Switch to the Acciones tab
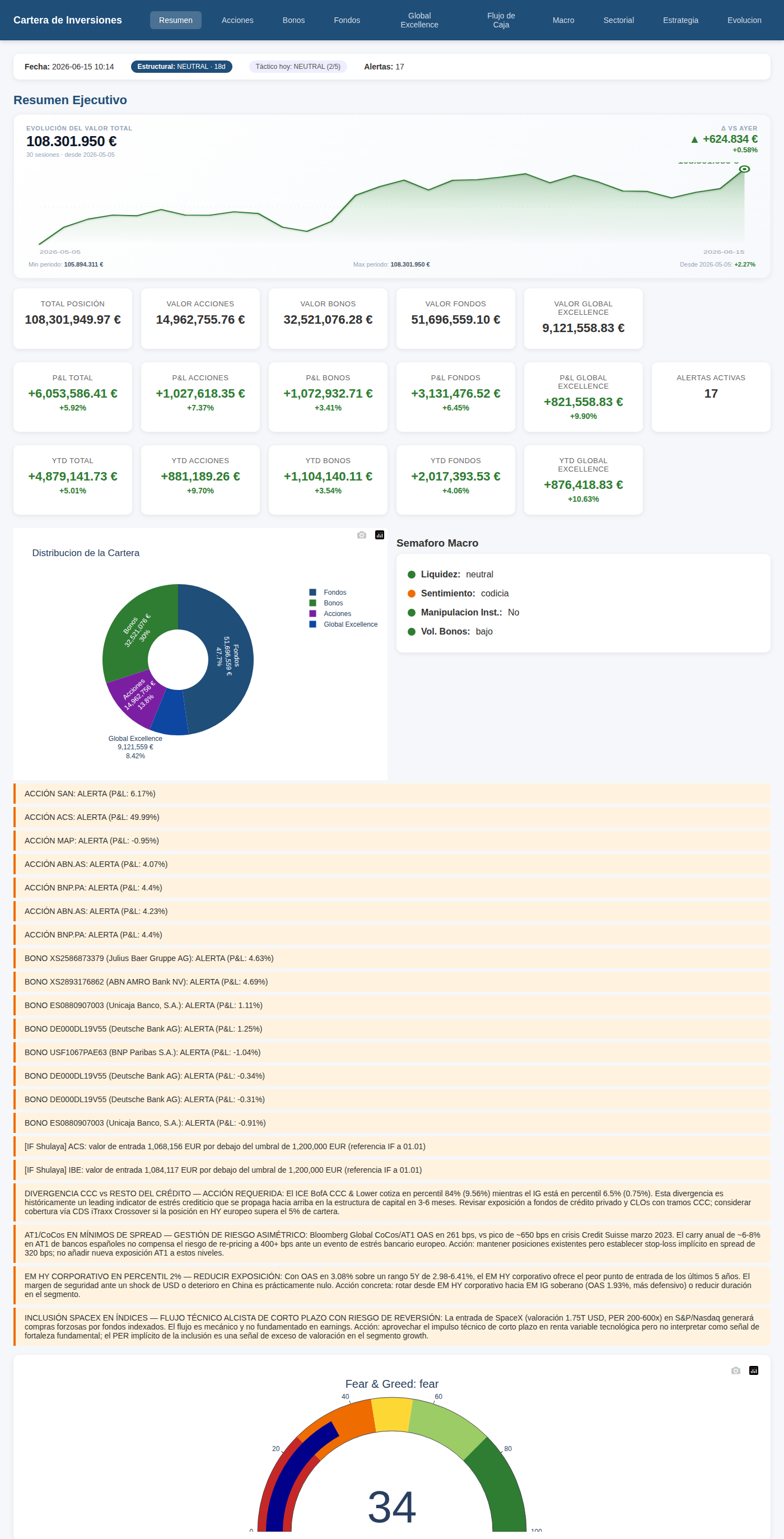Viewport: 784px width, 1539px height. (x=237, y=20)
